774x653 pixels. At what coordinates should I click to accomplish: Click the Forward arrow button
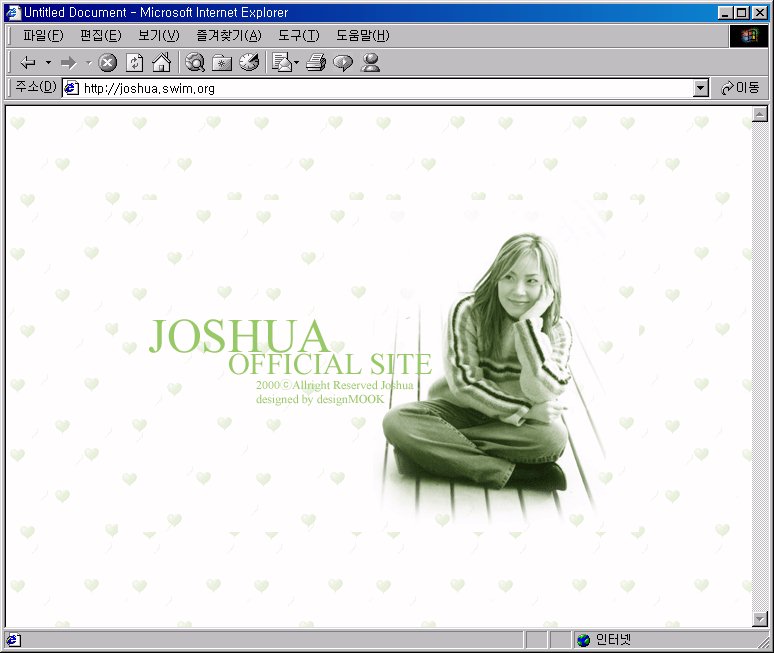point(68,63)
